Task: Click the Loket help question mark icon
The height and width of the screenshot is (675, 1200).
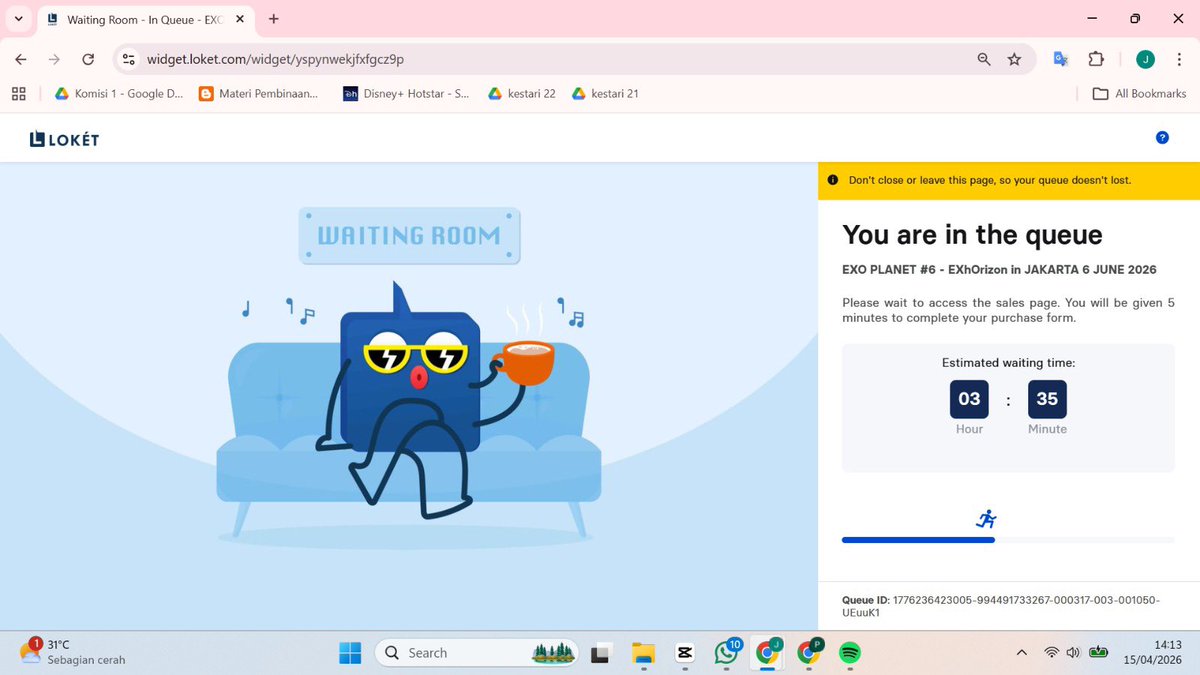Action: [x=1162, y=138]
